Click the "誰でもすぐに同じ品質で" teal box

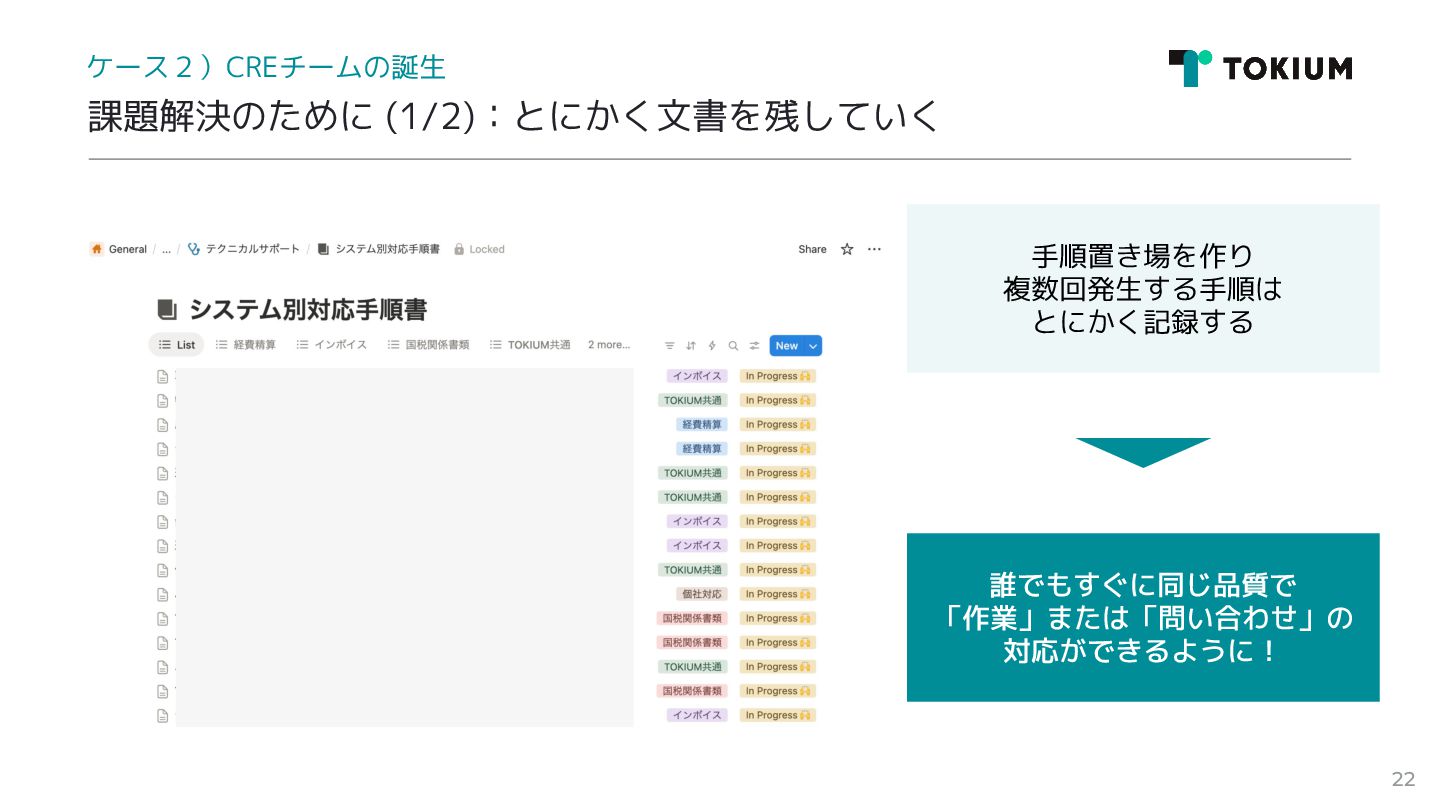click(x=1143, y=617)
